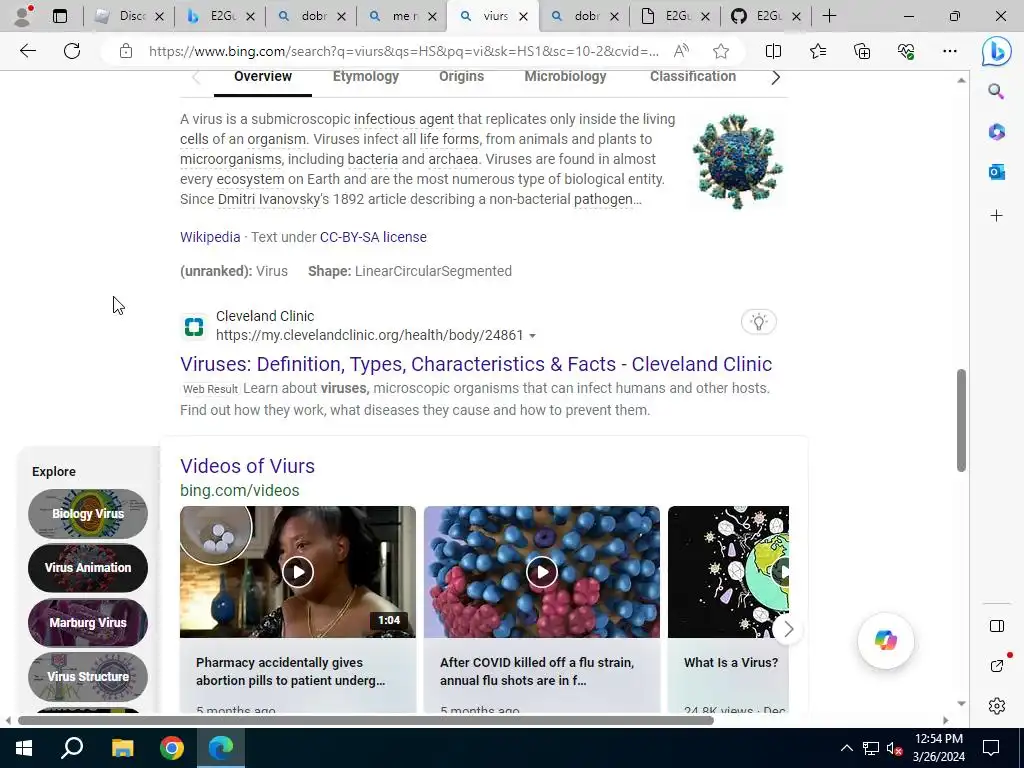The width and height of the screenshot is (1024, 768).
Task: Open the split screen icon
Action: 773,51
